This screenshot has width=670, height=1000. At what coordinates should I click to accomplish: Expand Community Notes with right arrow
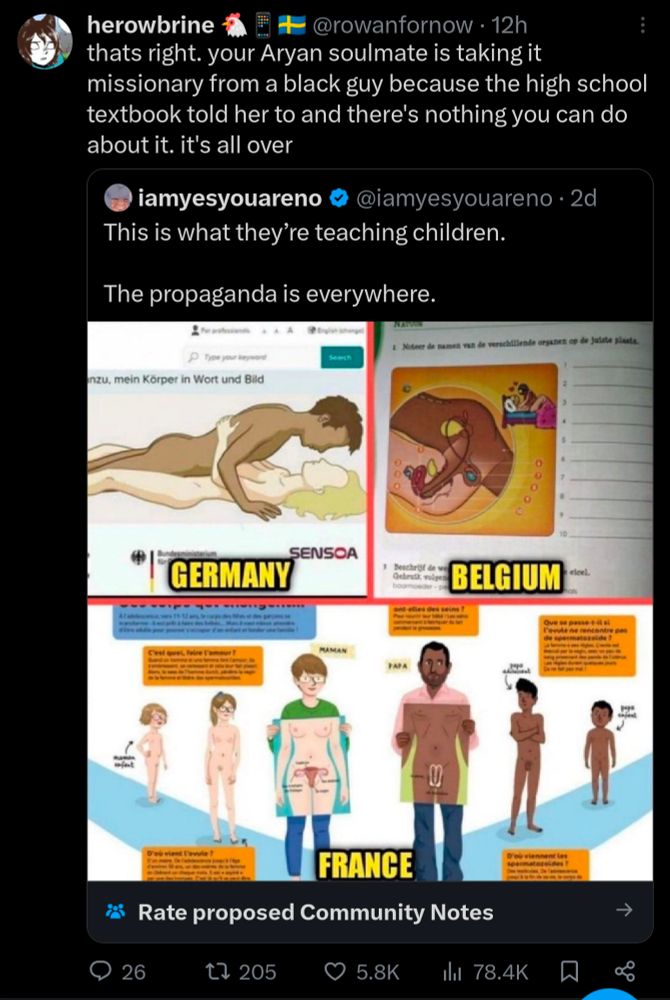(625, 910)
